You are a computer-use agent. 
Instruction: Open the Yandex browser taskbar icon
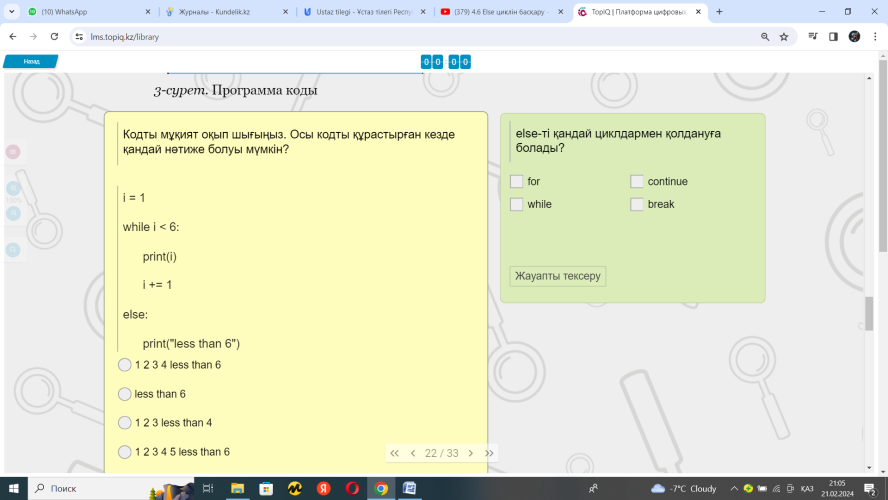pyautogui.click(x=323, y=488)
